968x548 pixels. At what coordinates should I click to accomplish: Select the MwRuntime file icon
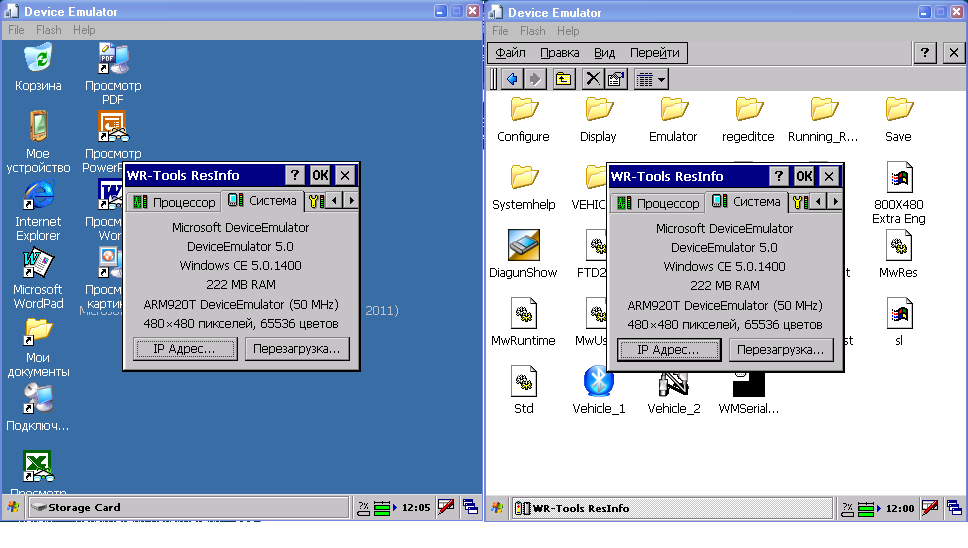[524, 322]
